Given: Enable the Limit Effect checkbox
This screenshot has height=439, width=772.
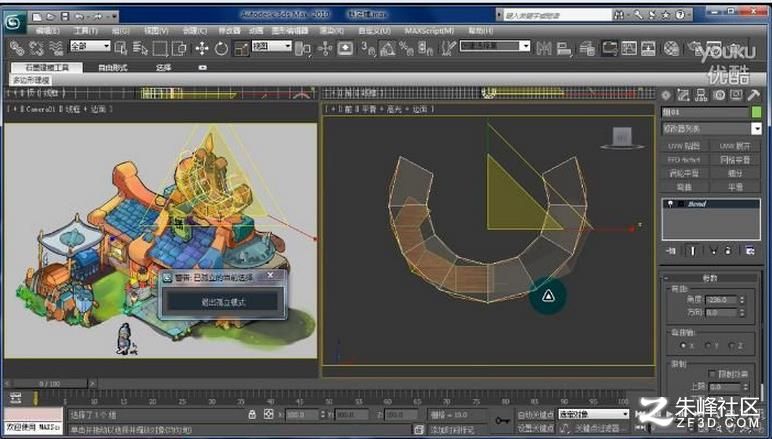Looking at the screenshot, I should (x=711, y=374).
